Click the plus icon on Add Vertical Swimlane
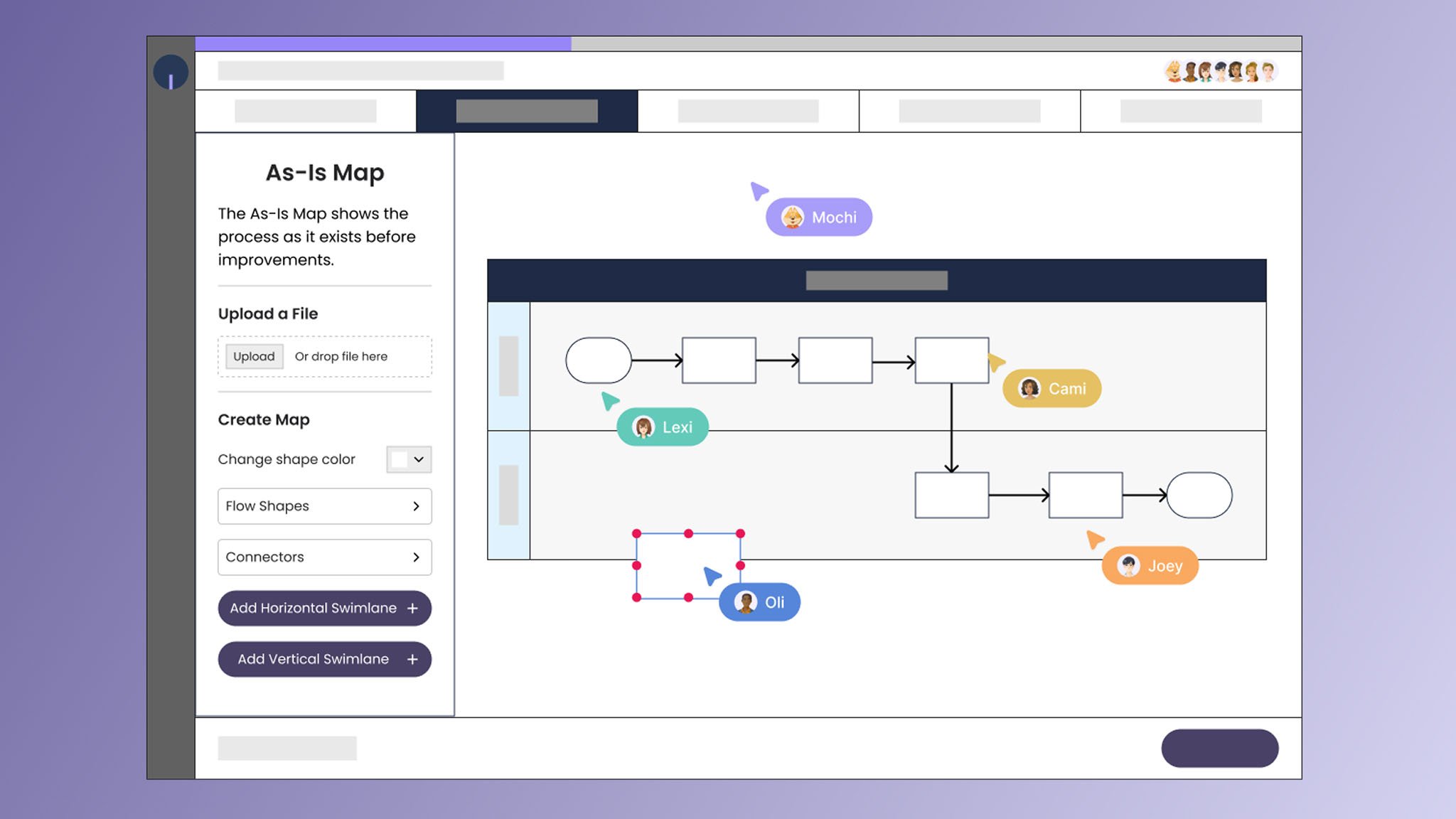Screen dimensions: 1456x819 [x=412, y=660]
